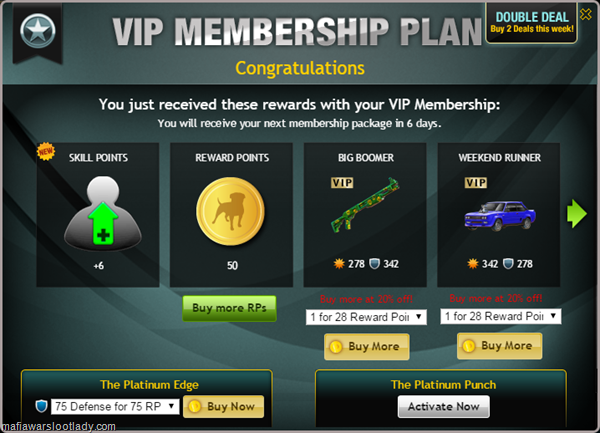The height and width of the screenshot is (433, 600).
Task: Click the NEW badge on Skill Points
Action: 46,151
